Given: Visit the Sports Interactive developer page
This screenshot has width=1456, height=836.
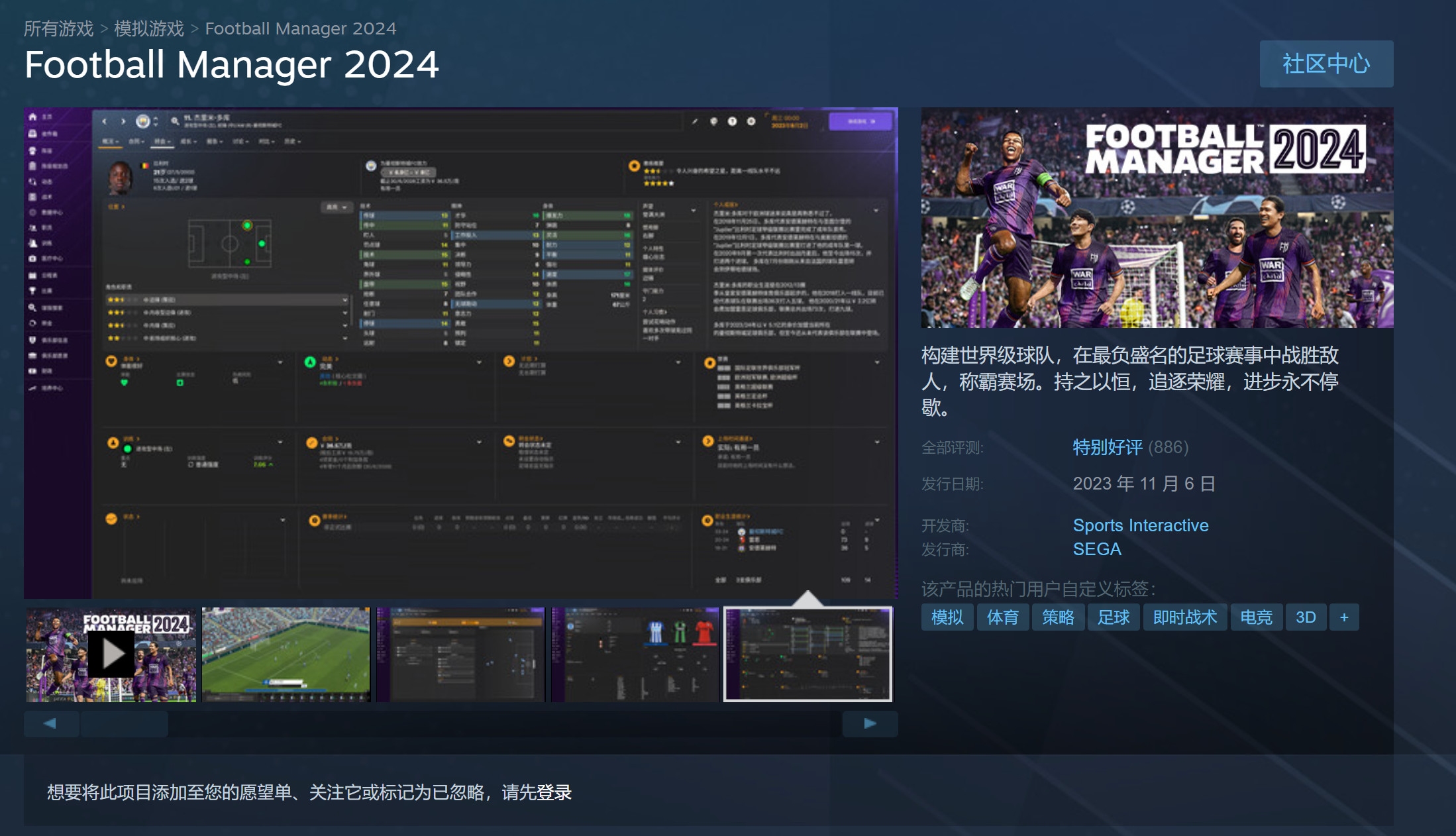Looking at the screenshot, I should [x=1140, y=525].
